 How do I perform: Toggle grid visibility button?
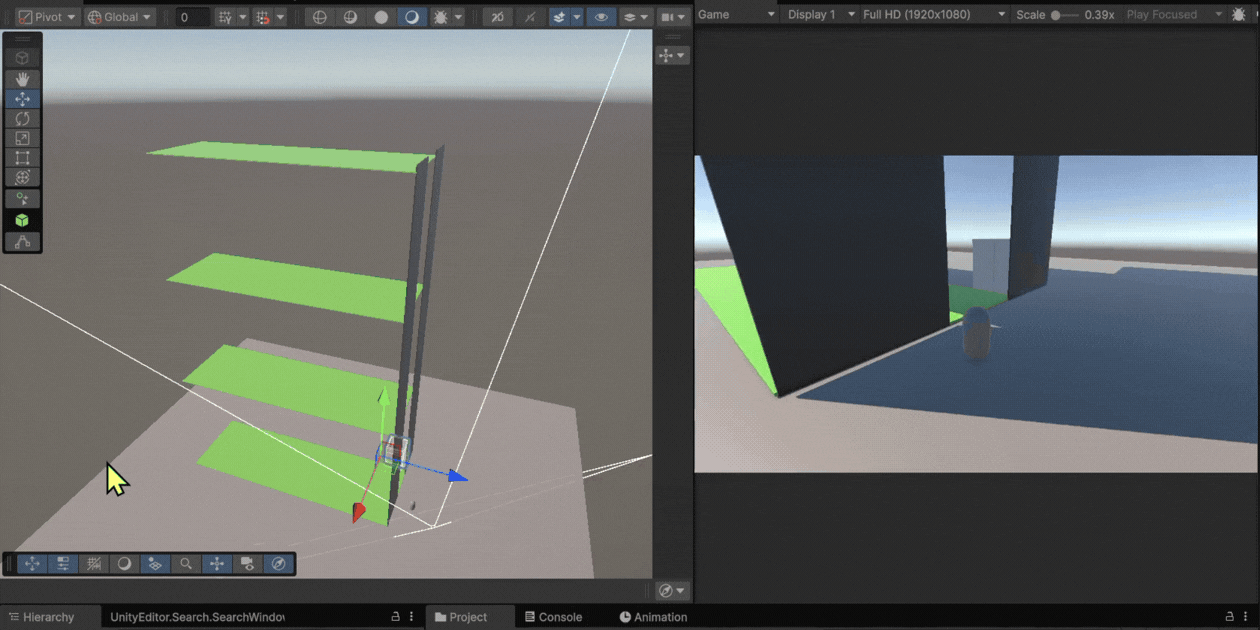pyautogui.click(x=225, y=17)
